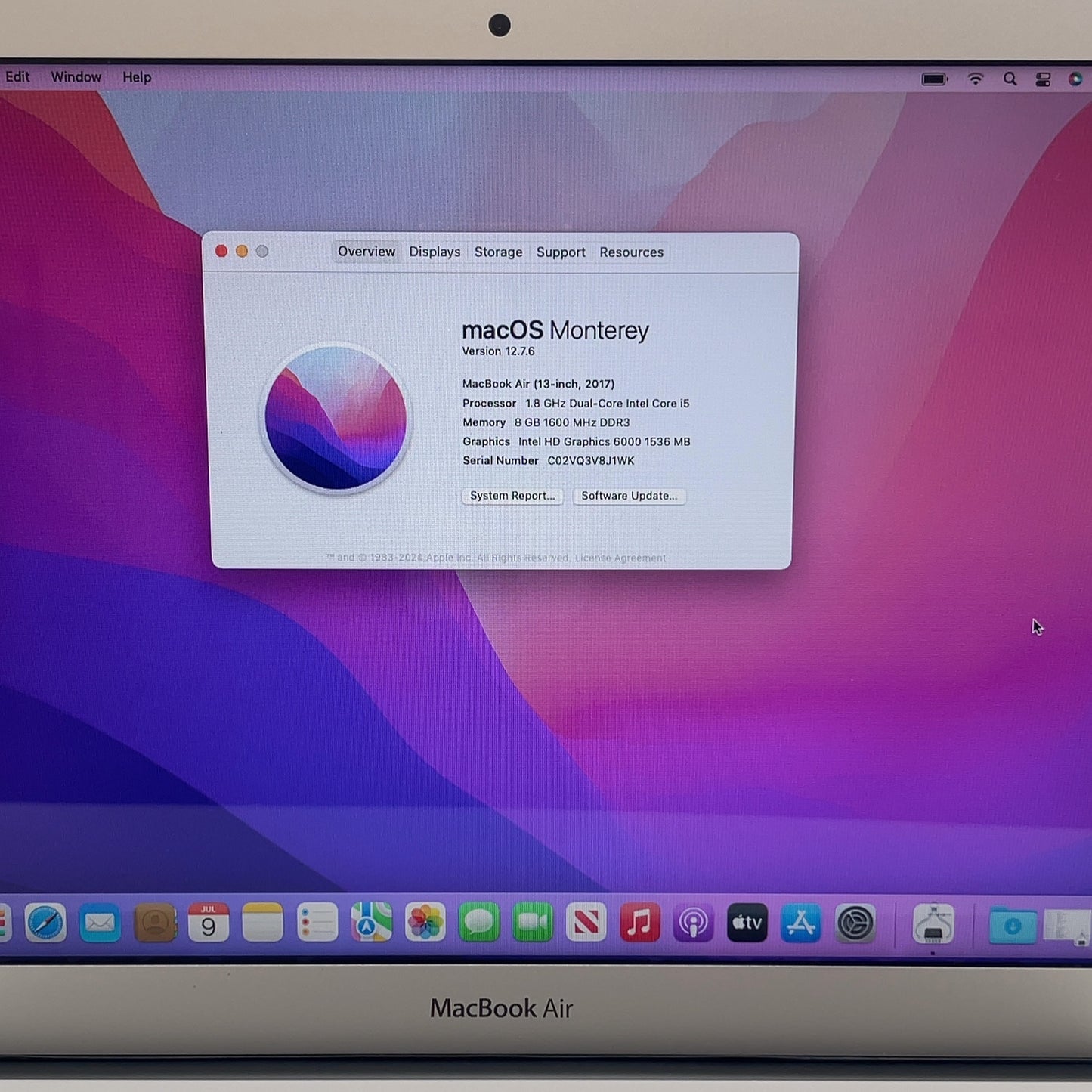Open Calendar showing JUL 9

tap(209, 923)
